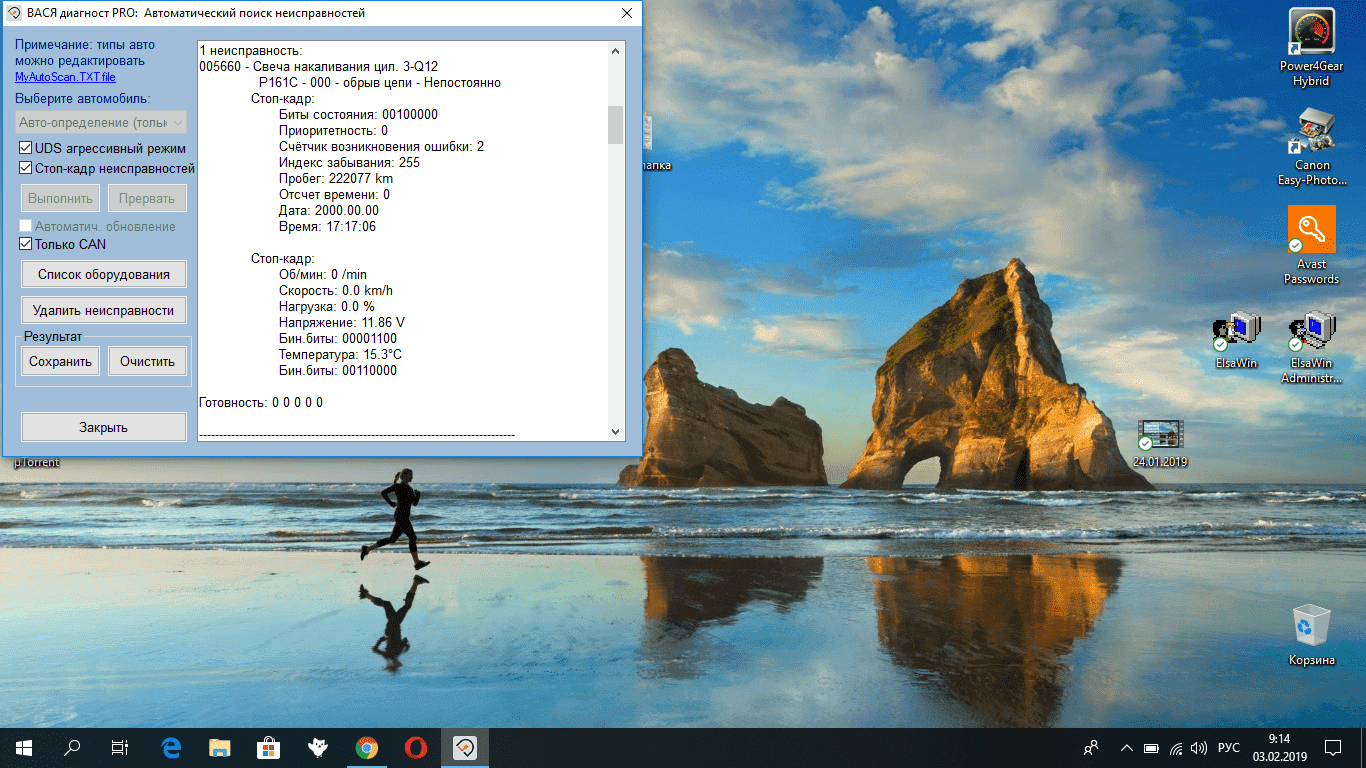Click the Закрыть button
The height and width of the screenshot is (768, 1366).
click(x=104, y=427)
